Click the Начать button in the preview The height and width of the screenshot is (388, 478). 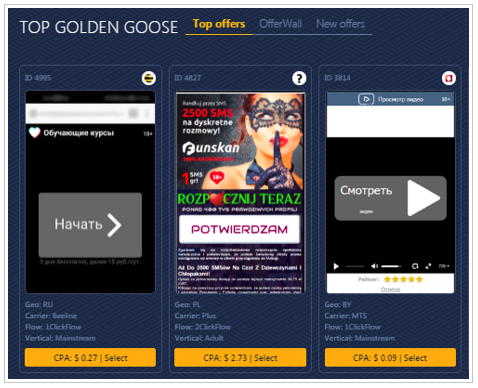tap(90, 225)
